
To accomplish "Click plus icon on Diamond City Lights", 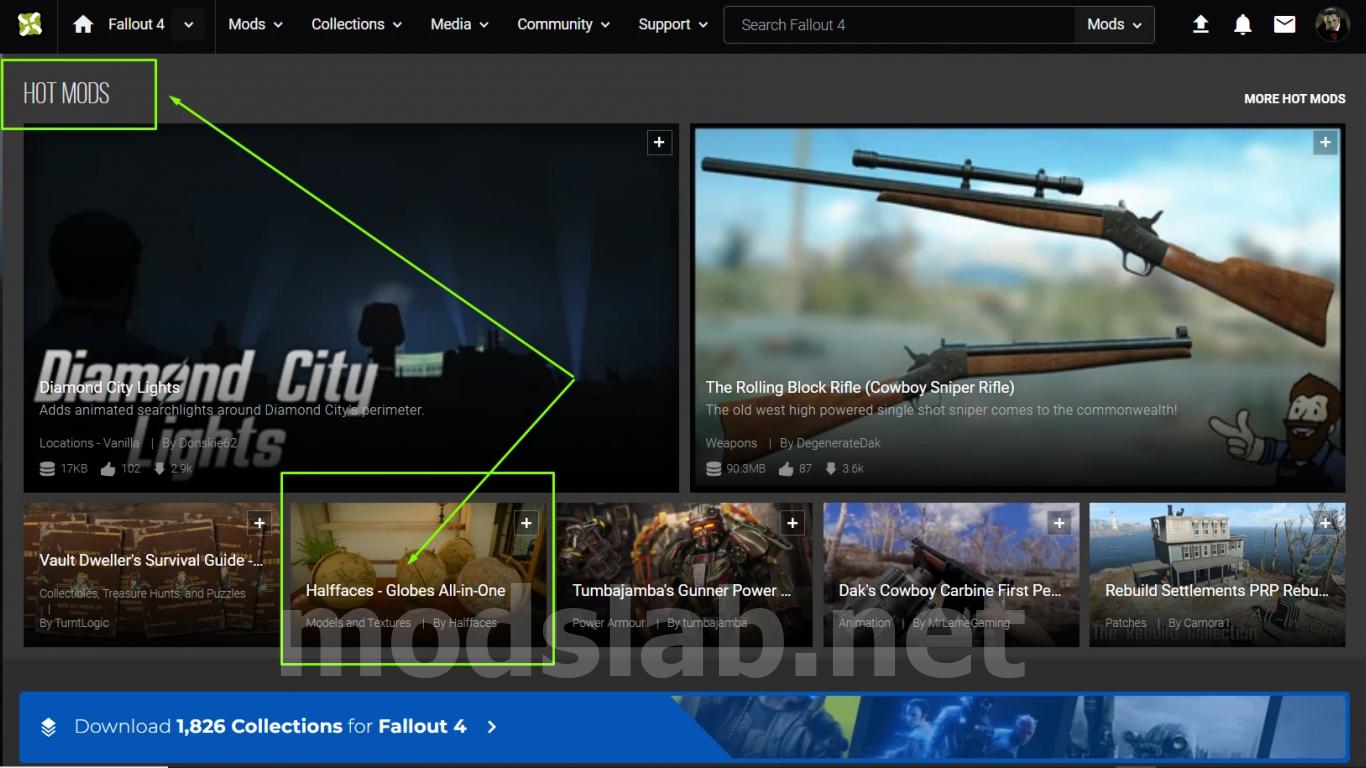I will pos(659,143).
